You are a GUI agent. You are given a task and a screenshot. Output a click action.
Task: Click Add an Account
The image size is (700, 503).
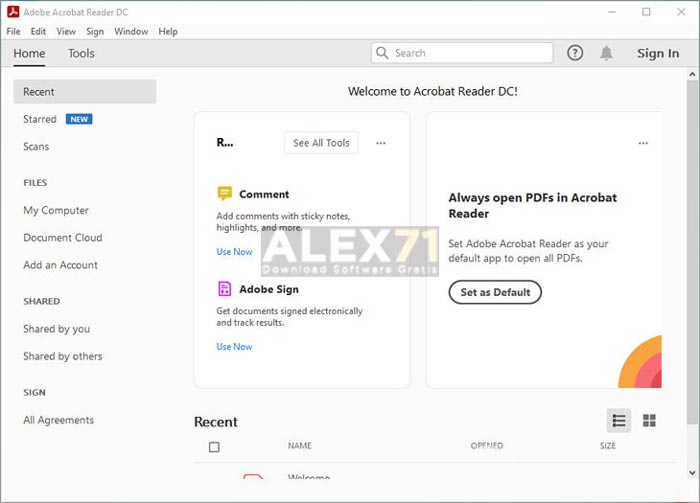[x=60, y=265]
